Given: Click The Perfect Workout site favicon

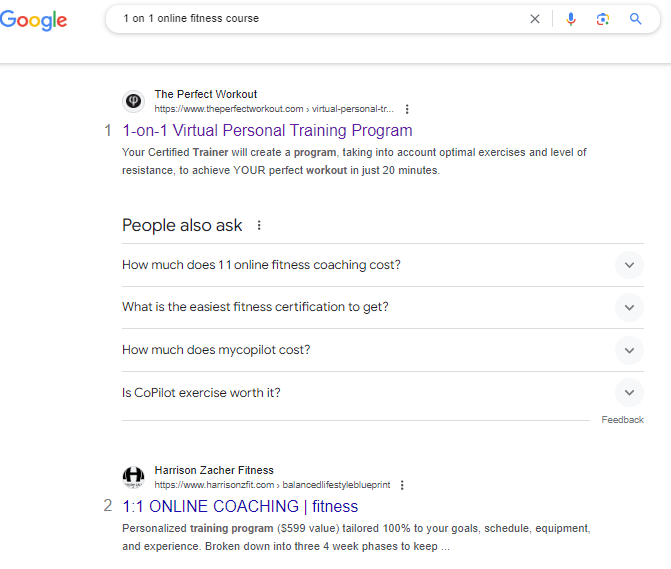Looking at the screenshot, I should (x=134, y=101).
